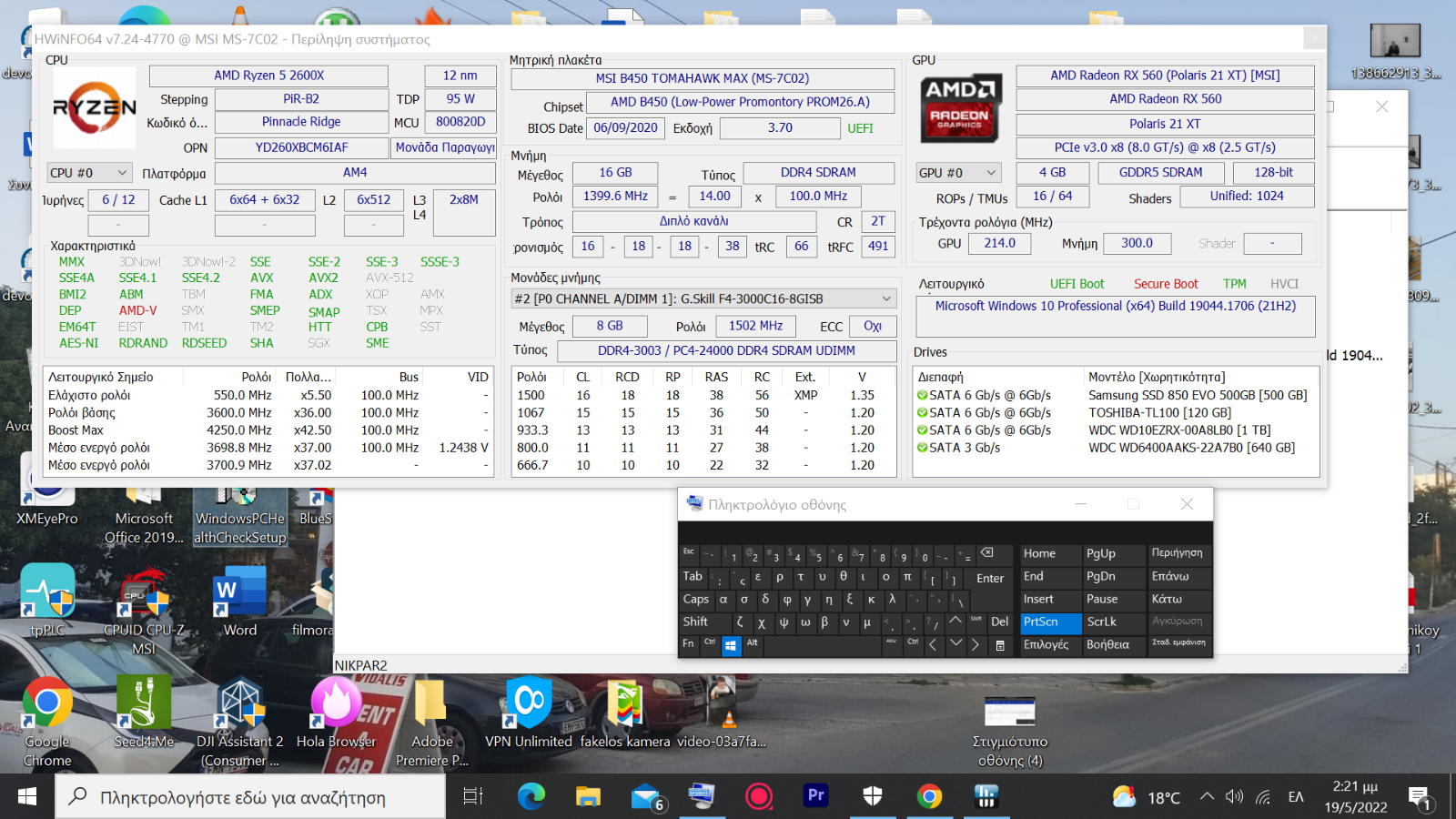This screenshot has height=819, width=1456.
Task: Toggle the Fn key on on-screen keyboard
Action: tap(689, 644)
